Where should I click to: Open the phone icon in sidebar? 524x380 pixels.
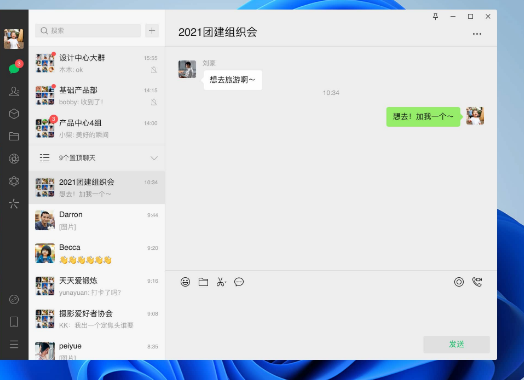[14, 322]
